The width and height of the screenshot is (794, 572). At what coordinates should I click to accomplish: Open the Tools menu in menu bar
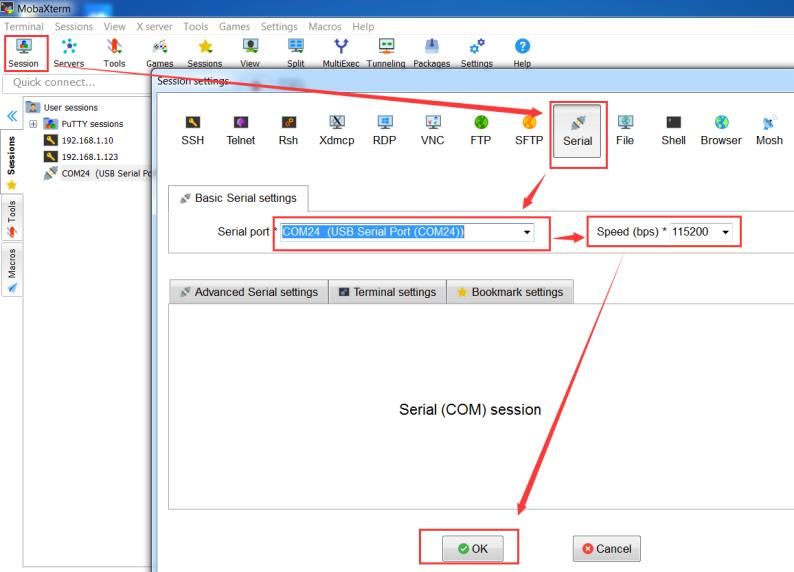[195, 26]
